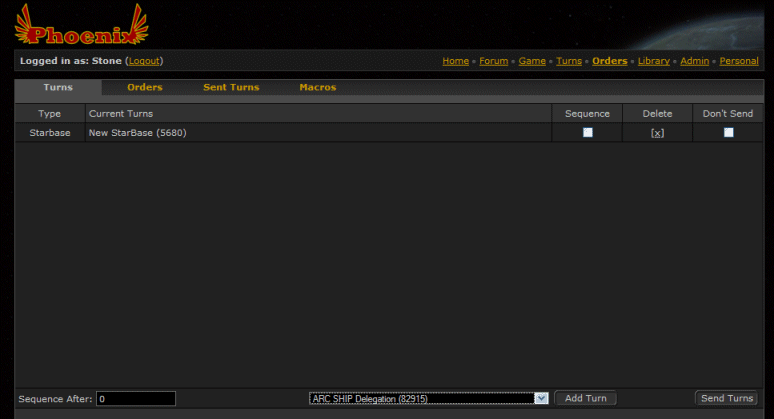
Task: Open the Macros tab
Action: 318,87
